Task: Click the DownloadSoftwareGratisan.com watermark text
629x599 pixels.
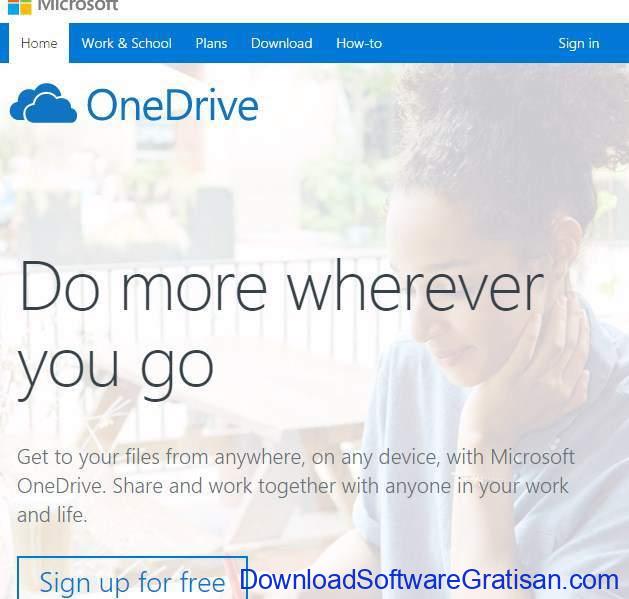Action: (430, 580)
